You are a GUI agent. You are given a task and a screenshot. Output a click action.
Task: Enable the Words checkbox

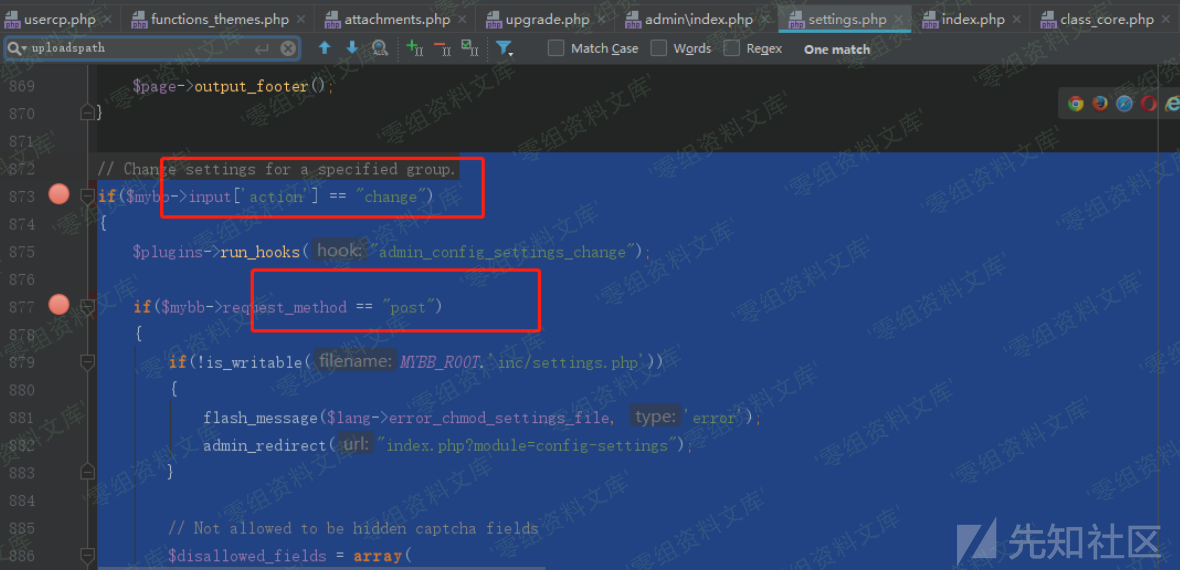click(x=659, y=48)
